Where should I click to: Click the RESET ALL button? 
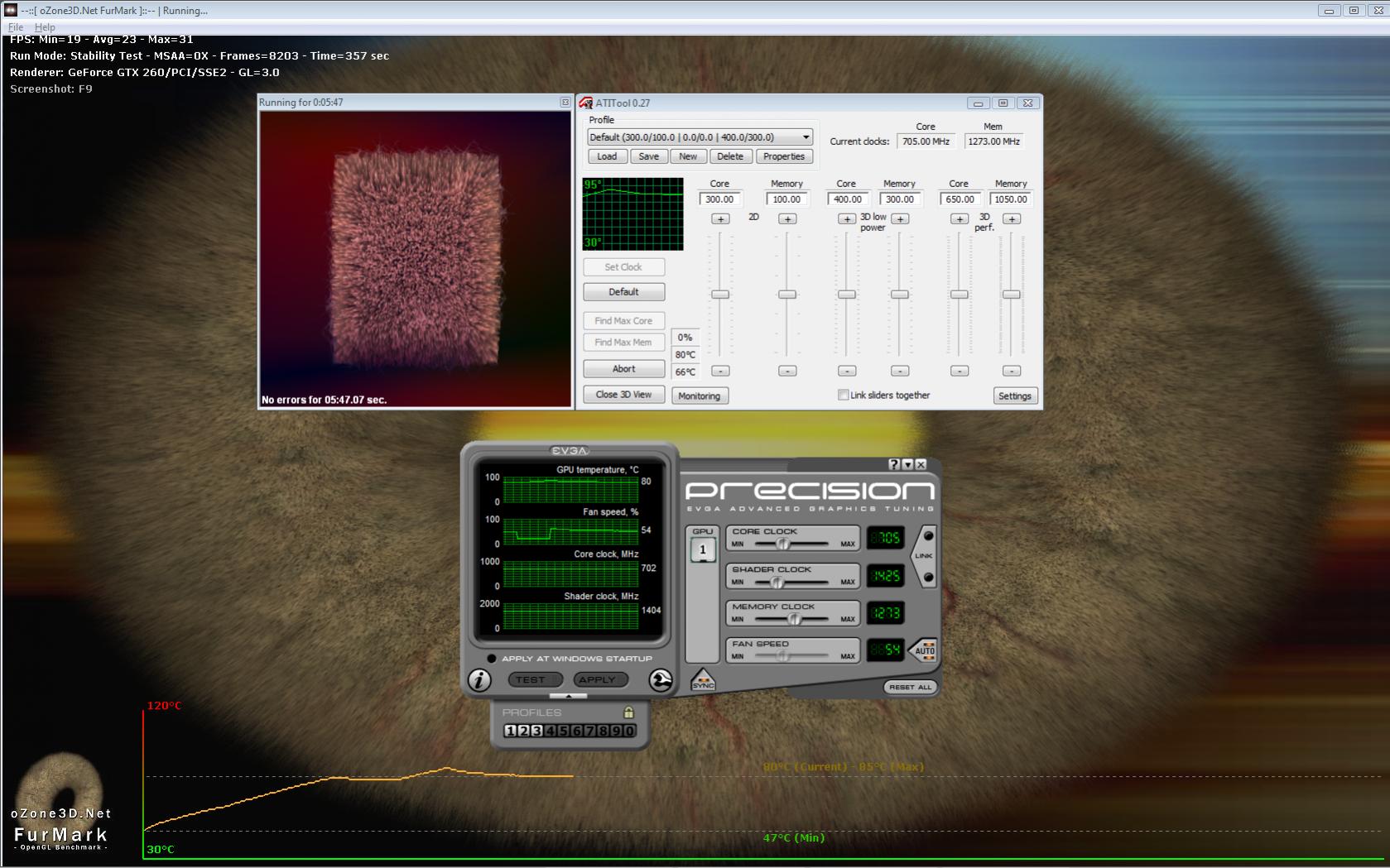pyautogui.click(x=910, y=687)
